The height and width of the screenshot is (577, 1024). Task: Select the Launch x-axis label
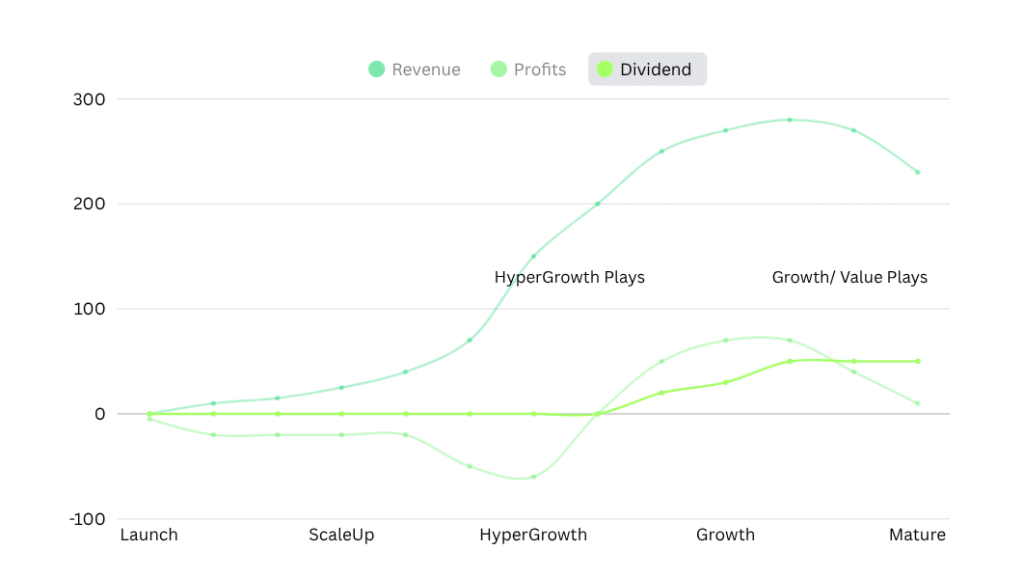click(x=149, y=535)
